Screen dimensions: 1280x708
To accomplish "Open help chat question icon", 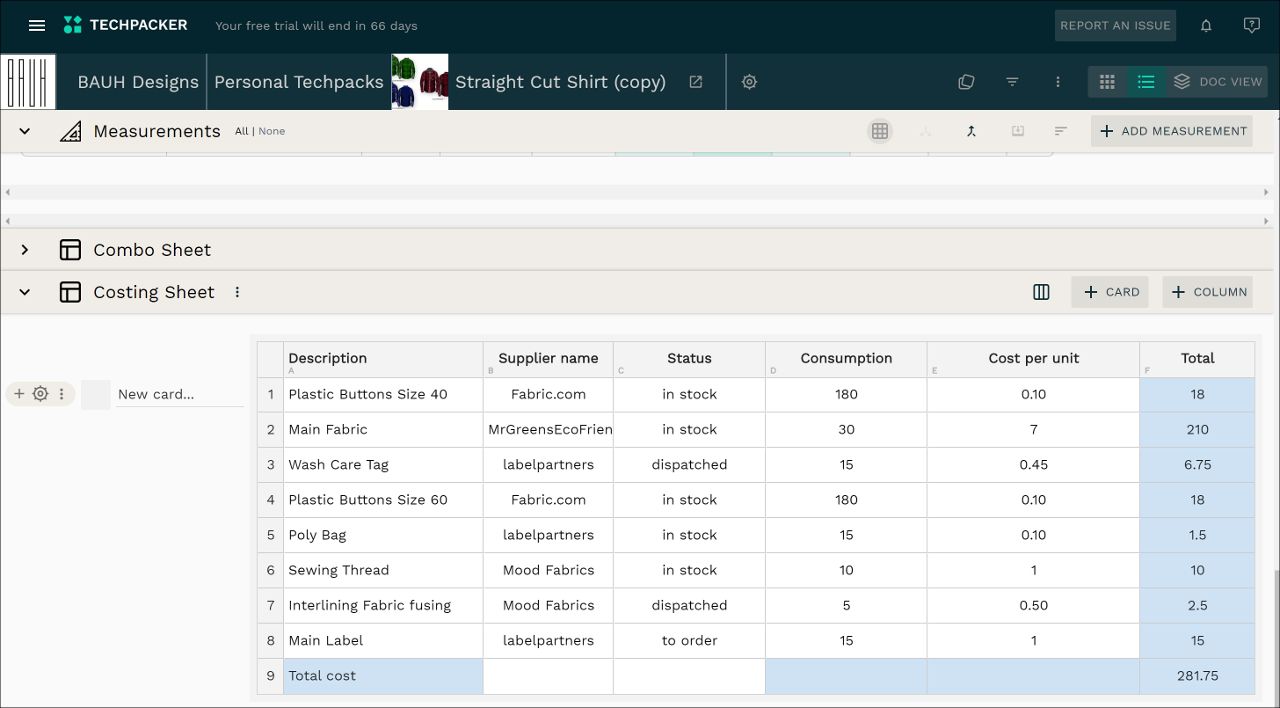I will pyautogui.click(x=1251, y=26).
